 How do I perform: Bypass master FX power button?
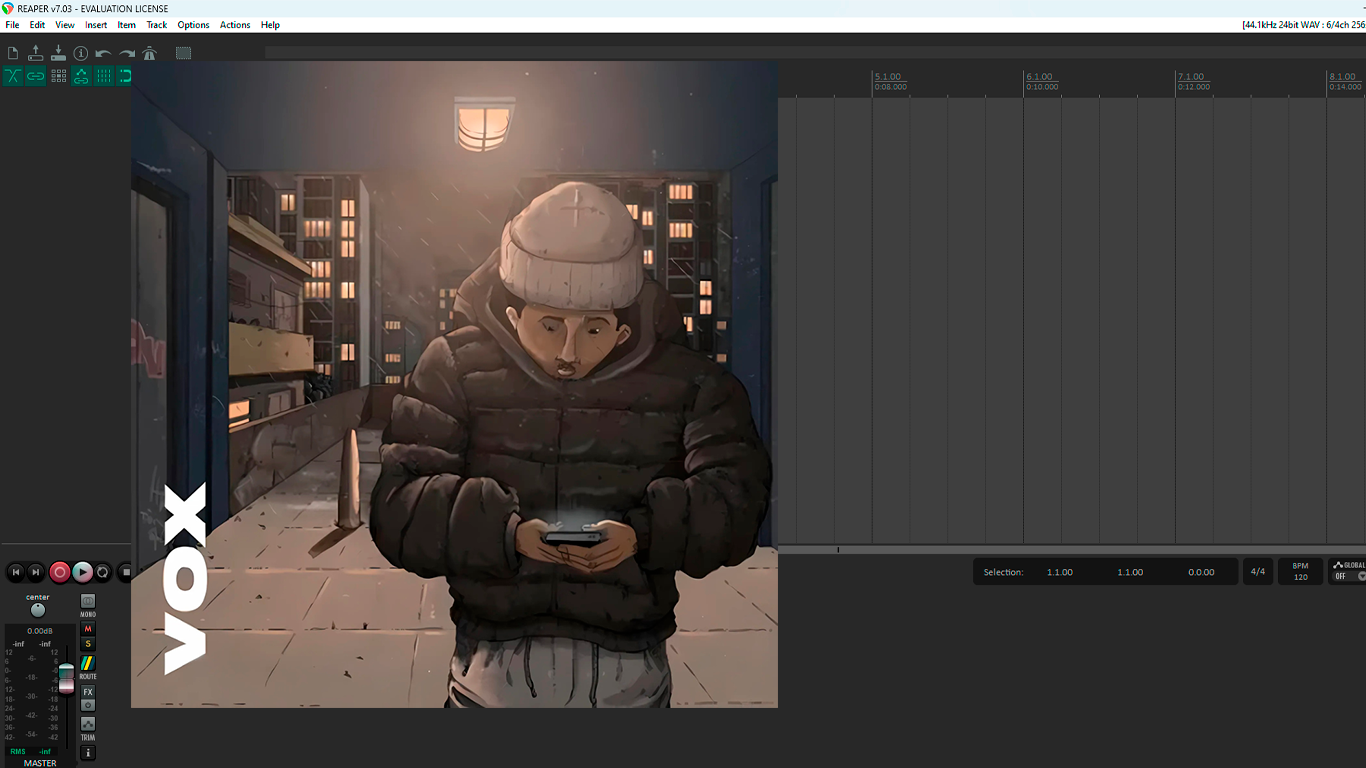coord(88,705)
